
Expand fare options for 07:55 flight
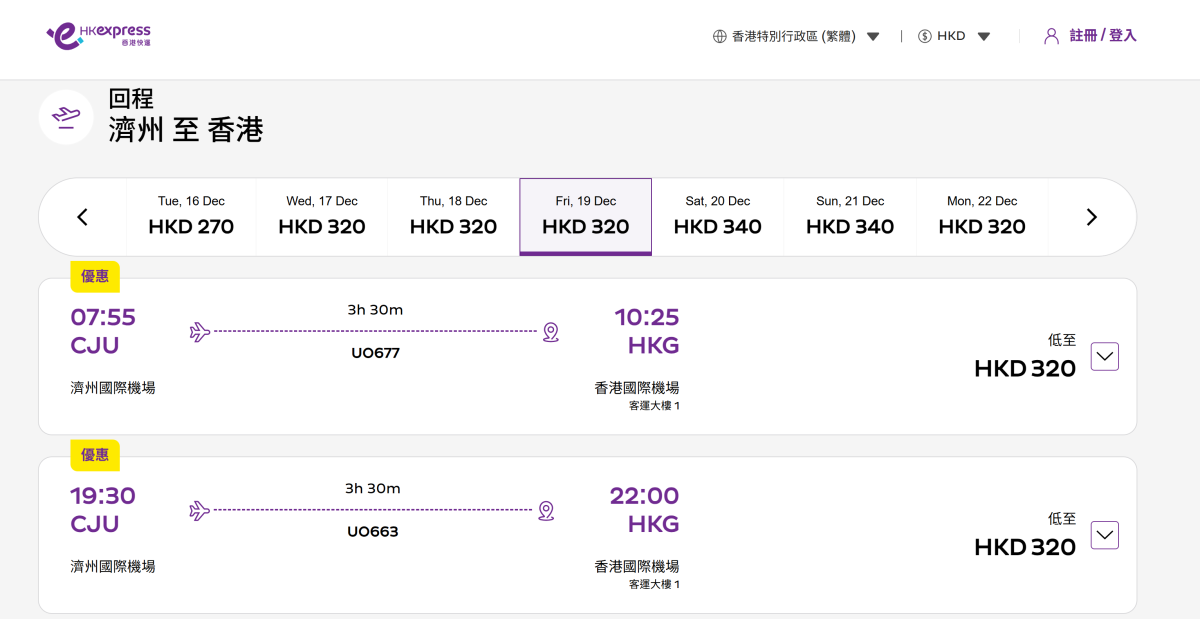(x=1104, y=357)
